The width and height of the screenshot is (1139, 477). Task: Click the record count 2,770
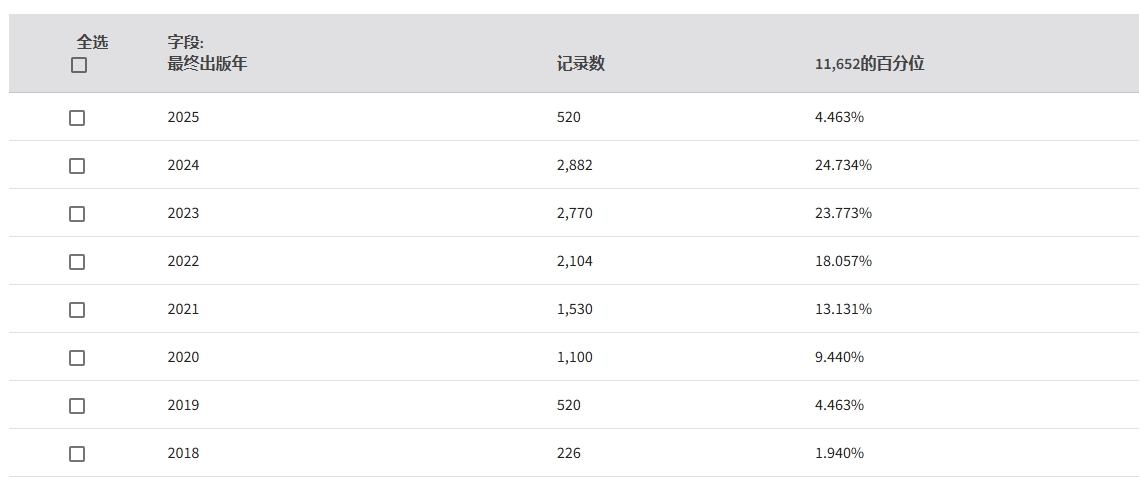click(x=575, y=213)
